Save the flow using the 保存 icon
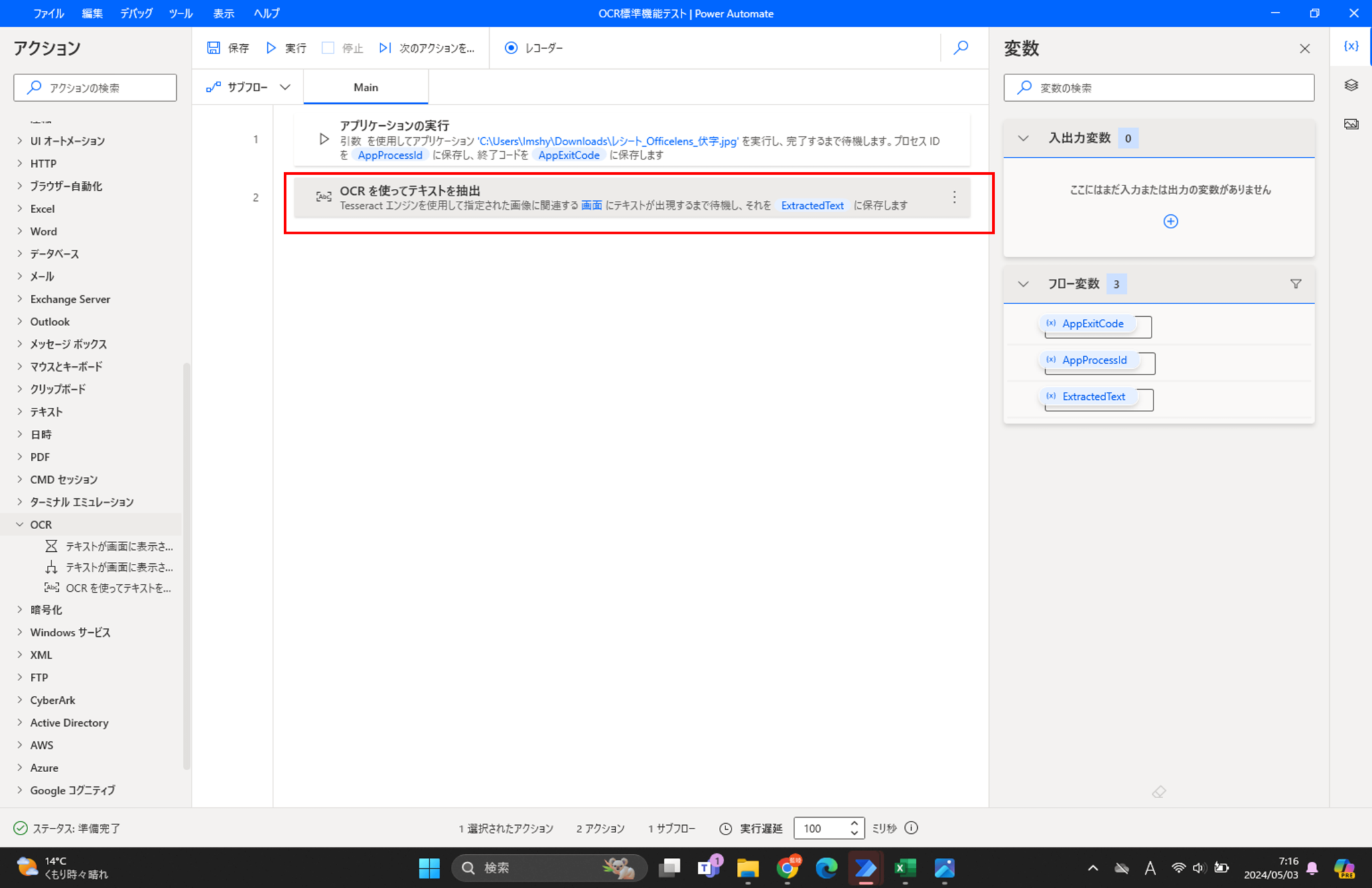 214,48
